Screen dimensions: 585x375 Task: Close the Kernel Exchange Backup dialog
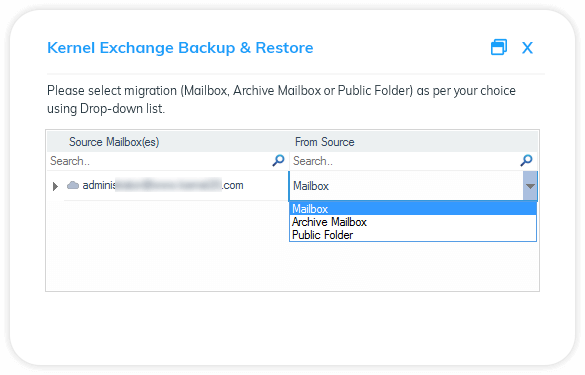527,48
